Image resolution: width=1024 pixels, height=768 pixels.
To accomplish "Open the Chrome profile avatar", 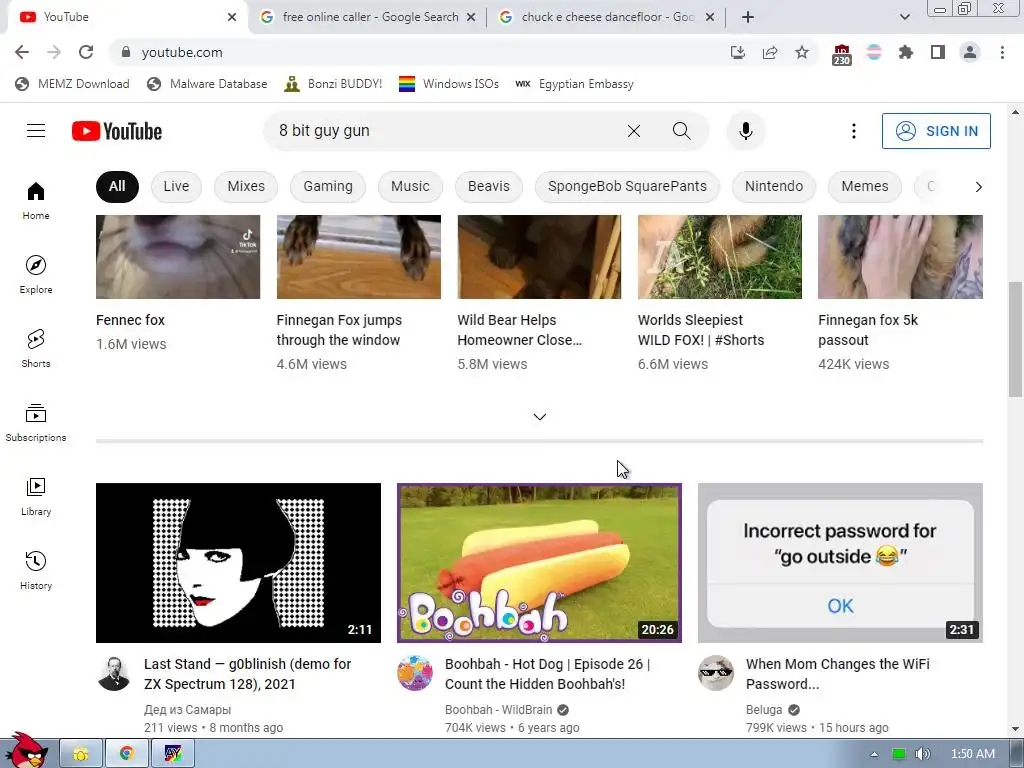I will (970, 52).
